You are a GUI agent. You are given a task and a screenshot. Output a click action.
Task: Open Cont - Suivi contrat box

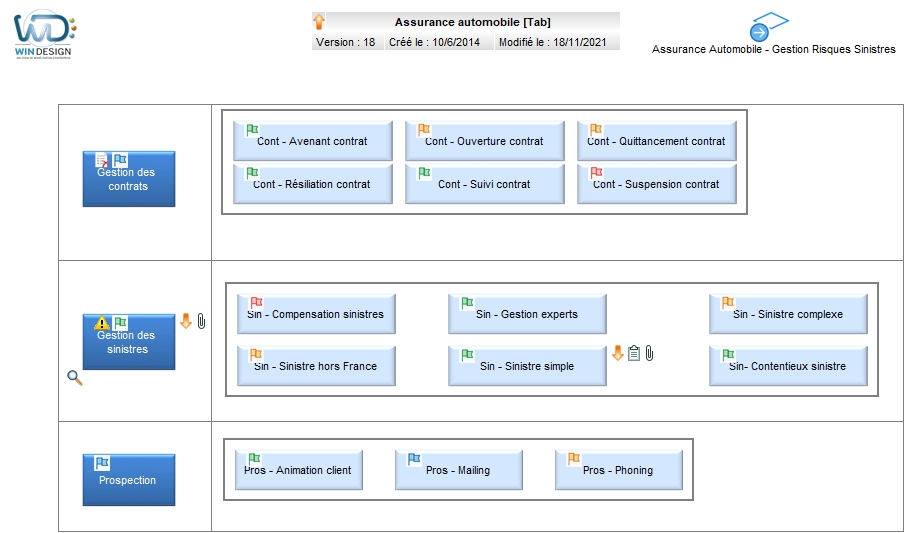484,183
